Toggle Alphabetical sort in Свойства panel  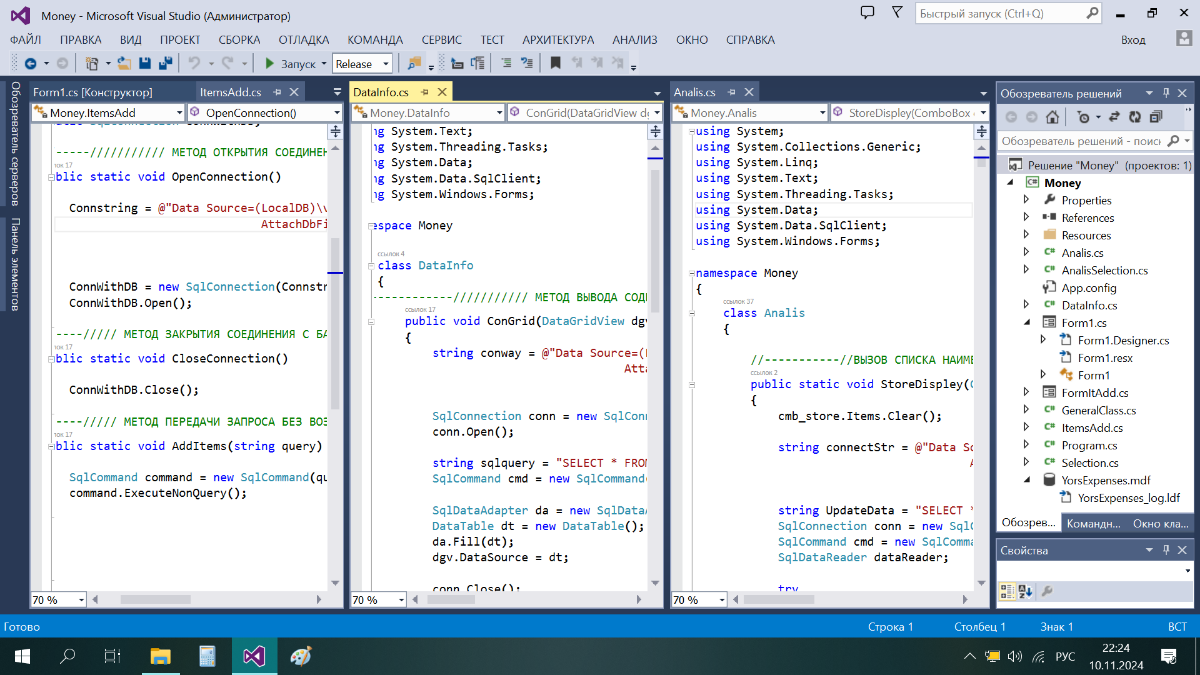(x=1026, y=591)
